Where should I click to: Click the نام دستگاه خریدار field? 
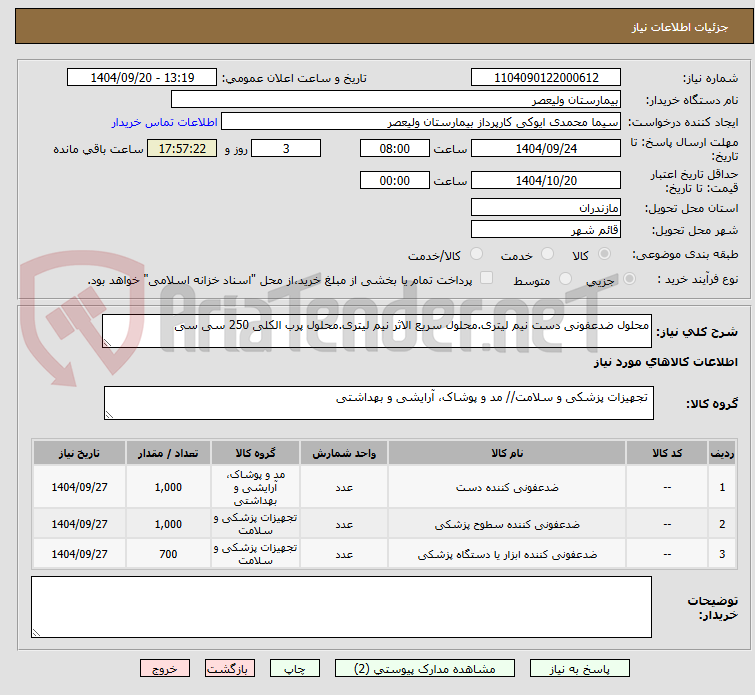[396, 100]
